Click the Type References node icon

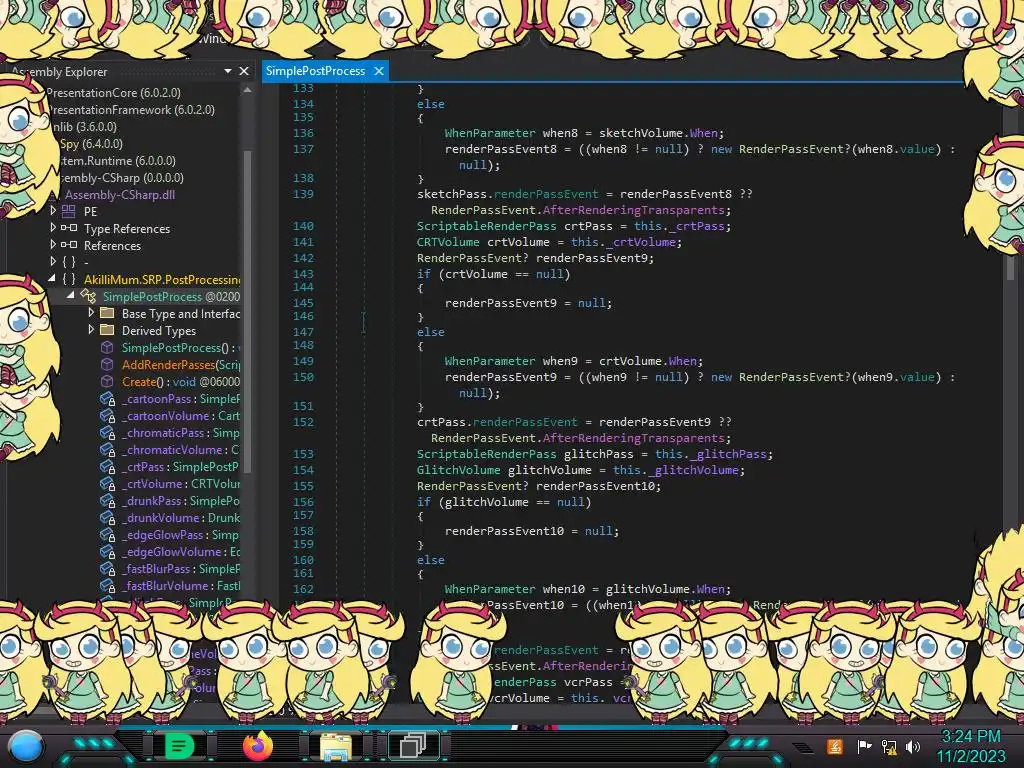(x=69, y=229)
